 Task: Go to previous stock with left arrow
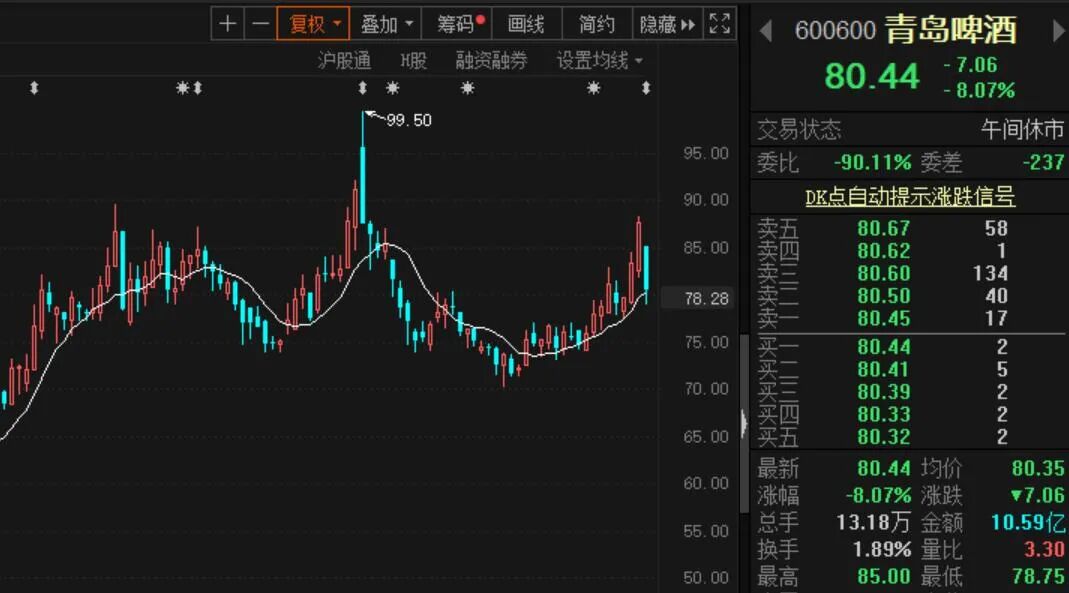point(766,30)
